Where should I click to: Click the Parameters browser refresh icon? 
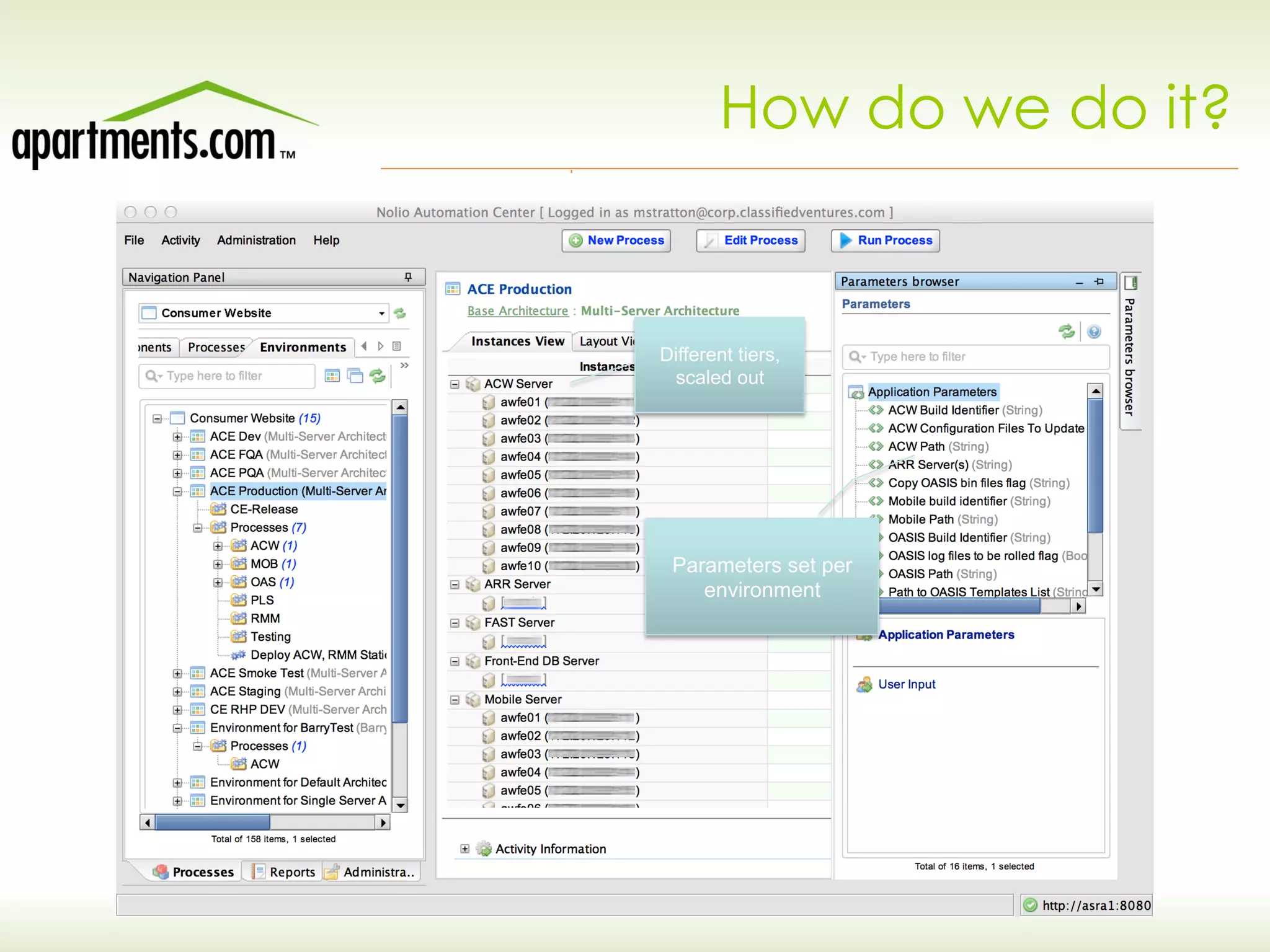coord(1067,332)
